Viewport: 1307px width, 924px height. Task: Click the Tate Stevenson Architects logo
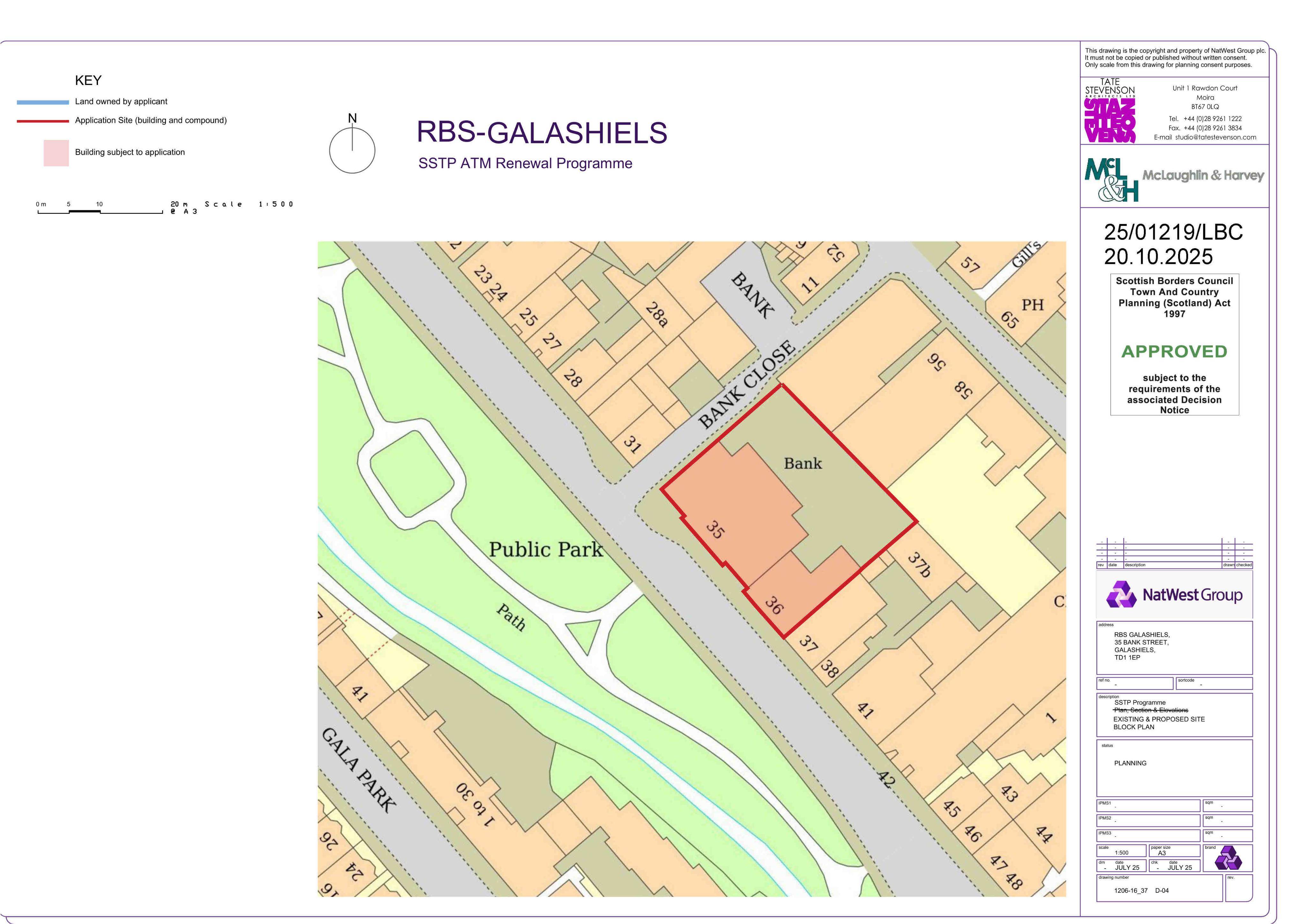(1109, 111)
